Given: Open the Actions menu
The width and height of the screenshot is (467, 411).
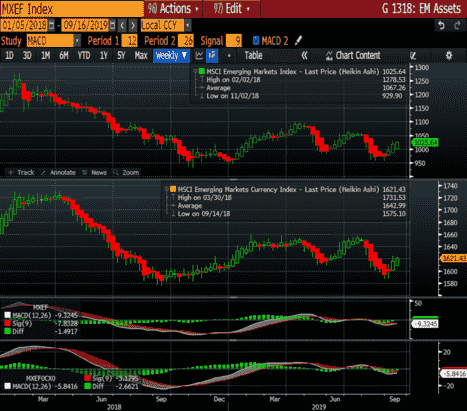Looking at the screenshot, I should coord(173,9).
